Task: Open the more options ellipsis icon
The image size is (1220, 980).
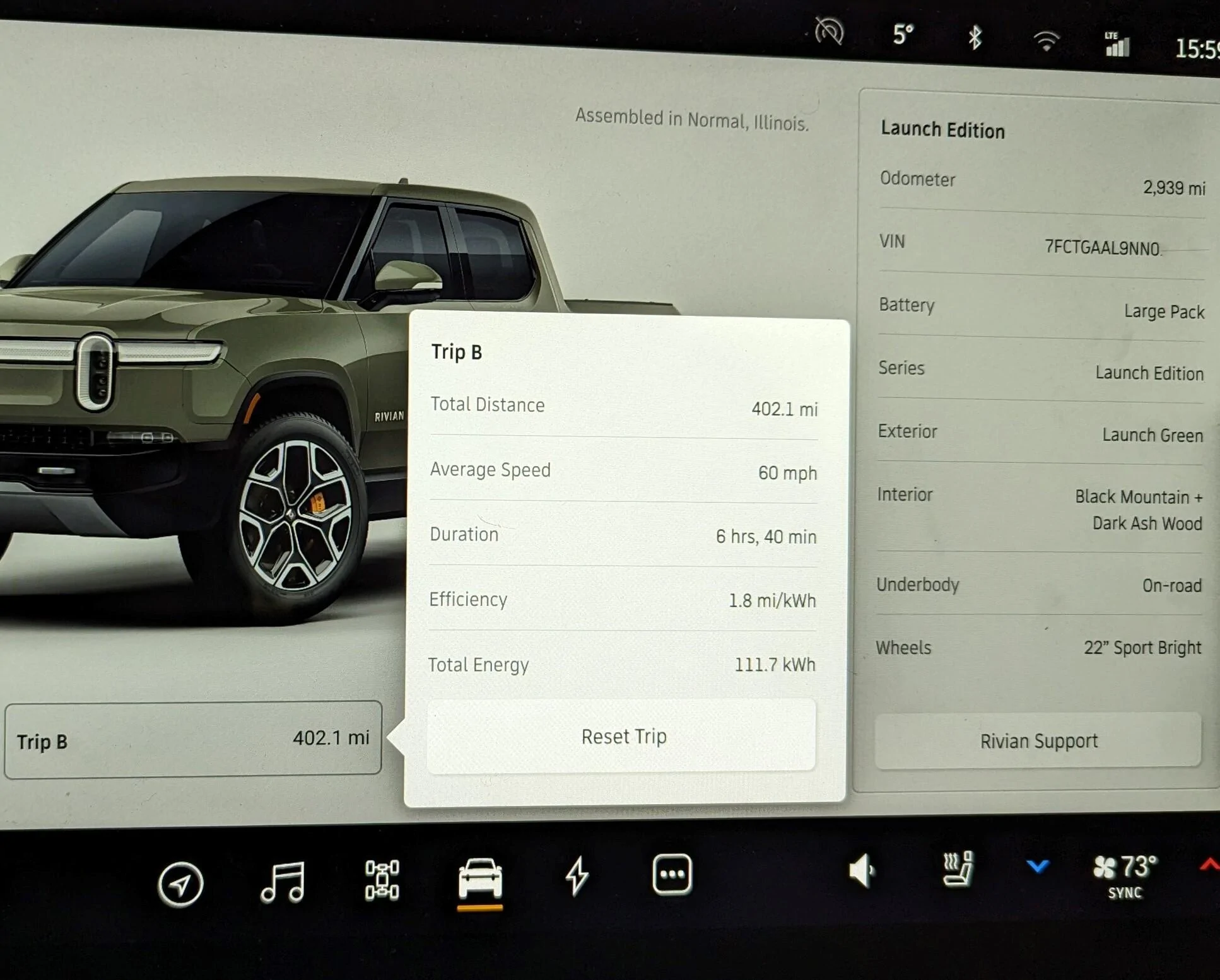Action: click(672, 874)
